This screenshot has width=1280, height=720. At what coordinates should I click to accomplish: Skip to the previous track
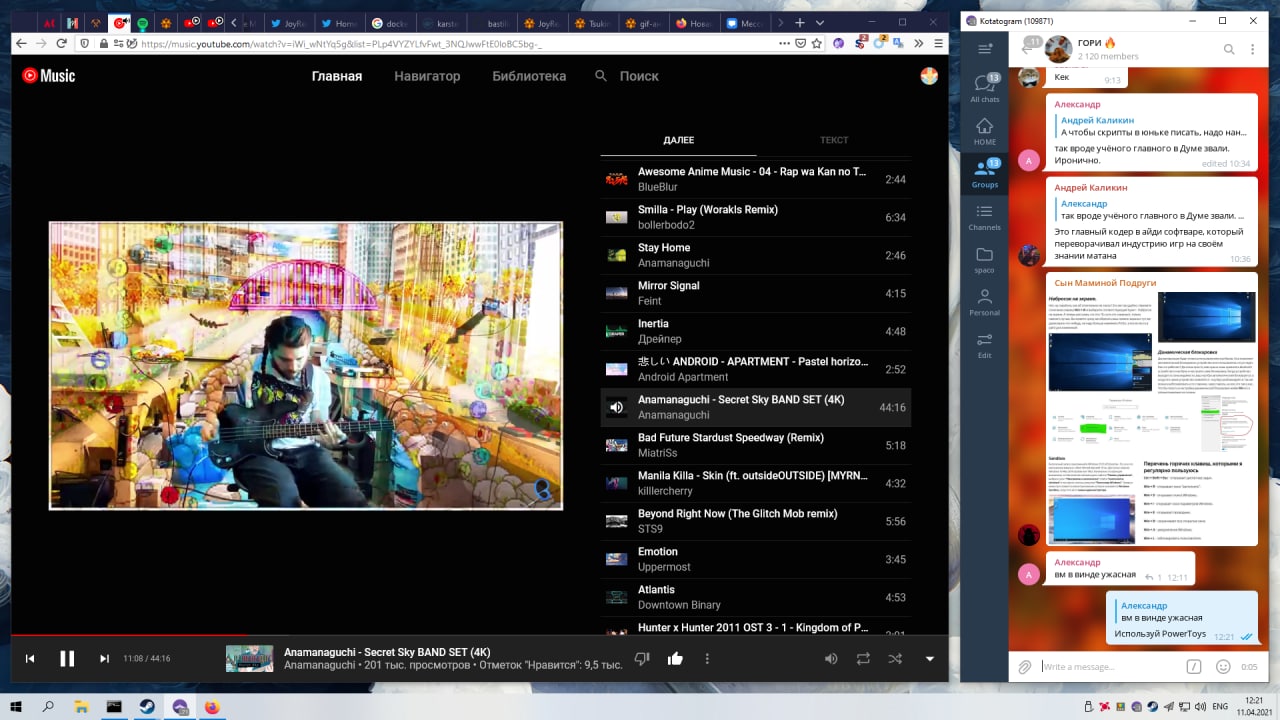[30, 658]
